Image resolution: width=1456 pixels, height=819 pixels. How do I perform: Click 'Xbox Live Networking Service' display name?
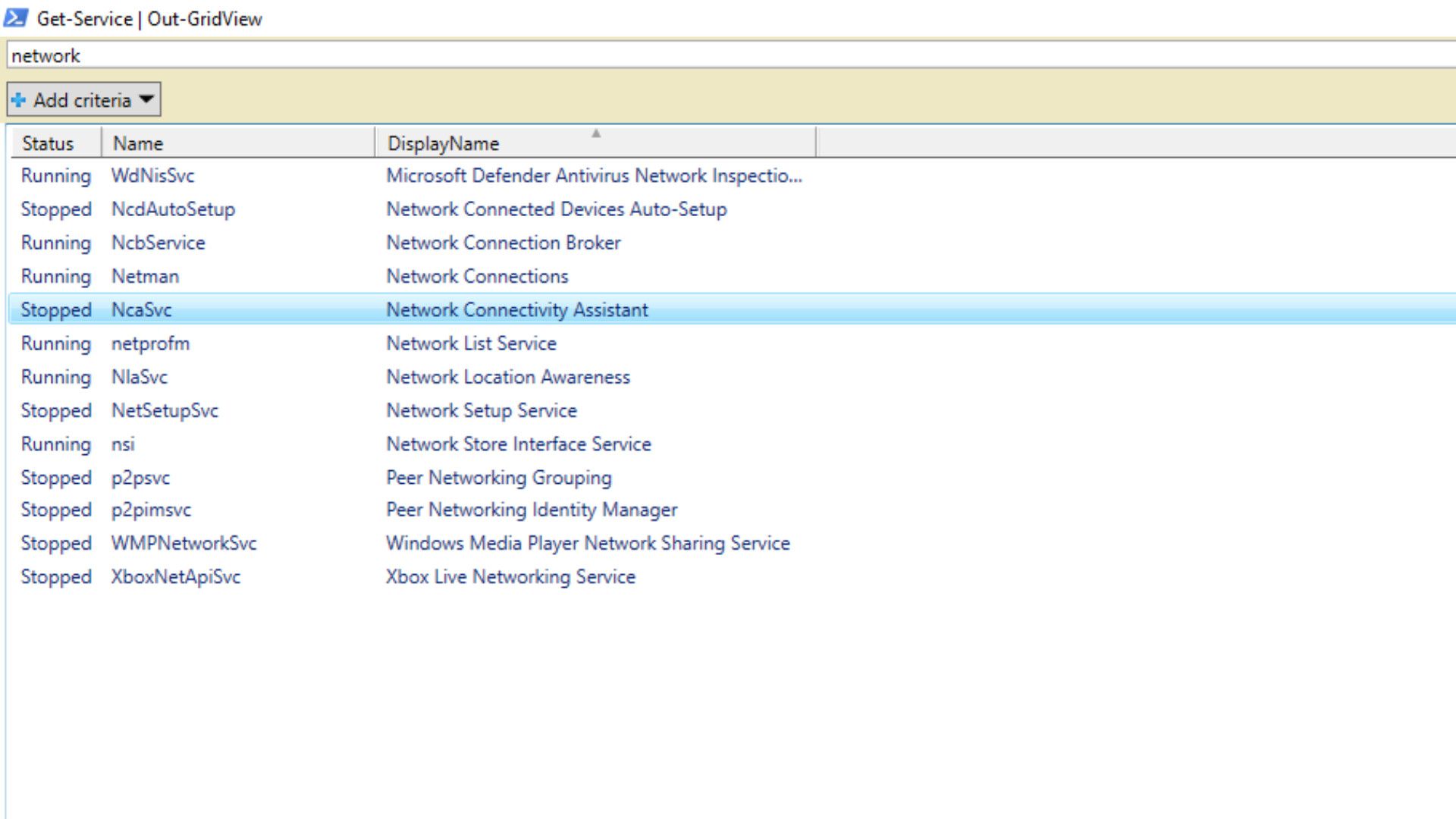(x=510, y=576)
